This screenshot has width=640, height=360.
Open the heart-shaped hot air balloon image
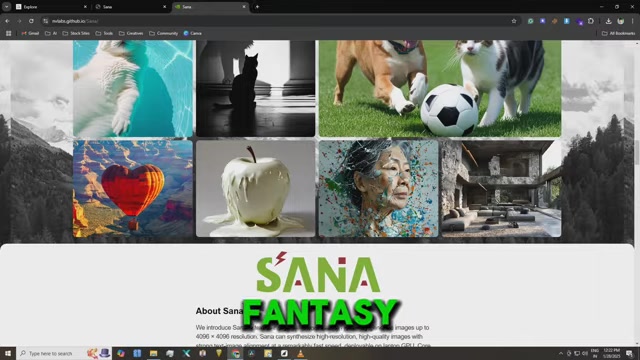[x=133, y=189]
